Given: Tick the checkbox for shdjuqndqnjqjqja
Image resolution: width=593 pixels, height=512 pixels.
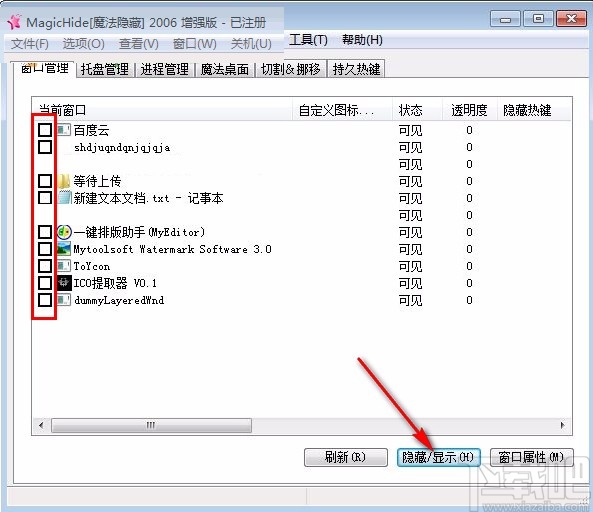Looking at the screenshot, I should (x=45, y=147).
